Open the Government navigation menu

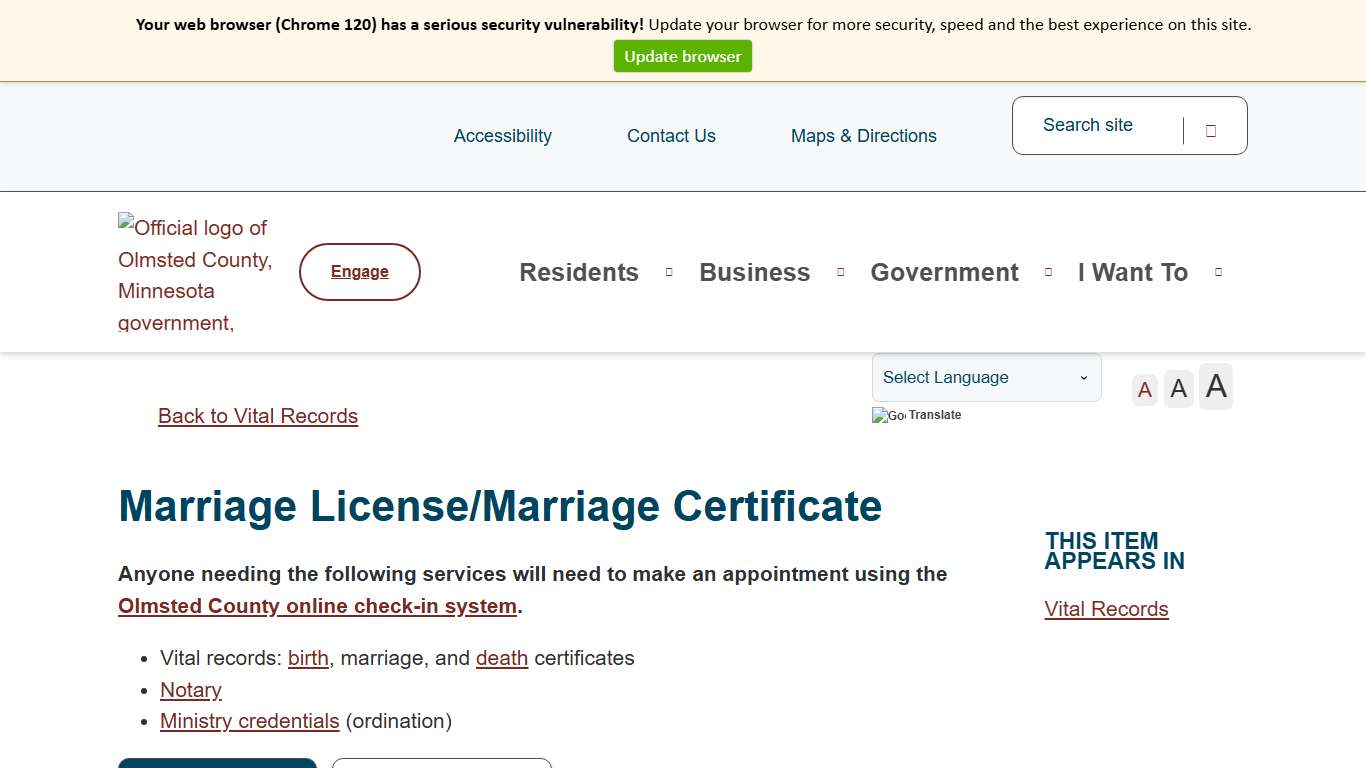pyautogui.click(x=944, y=271)
